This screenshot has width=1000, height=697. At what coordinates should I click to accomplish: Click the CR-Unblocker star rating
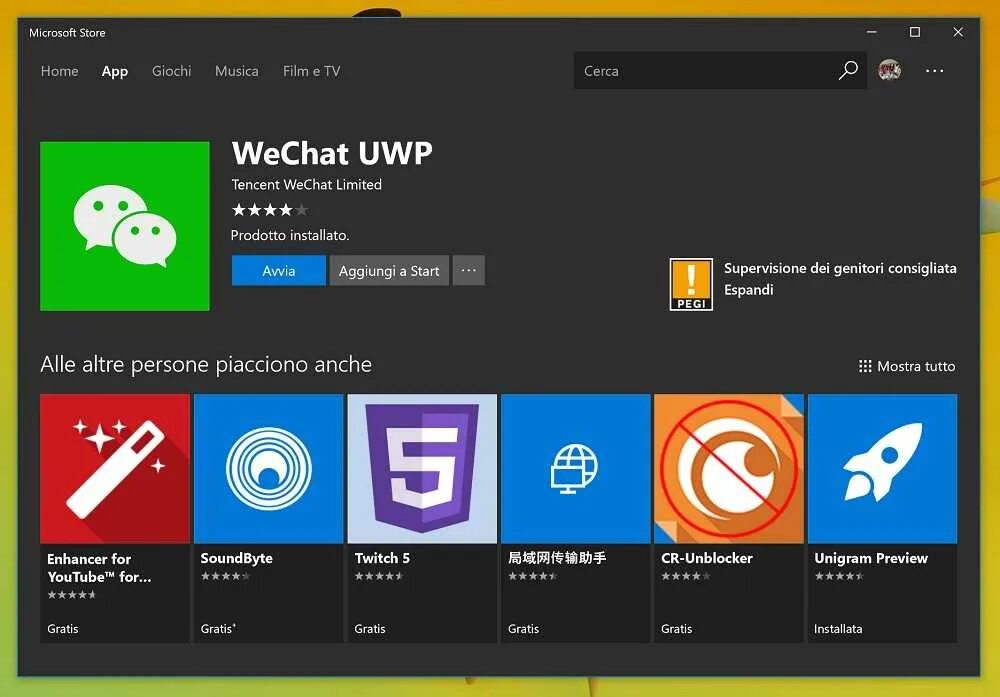686,576
